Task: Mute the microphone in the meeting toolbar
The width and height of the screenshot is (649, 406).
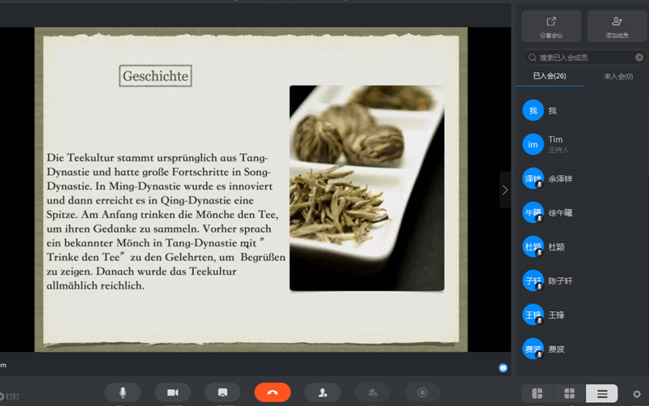Action: click(123, 393)
